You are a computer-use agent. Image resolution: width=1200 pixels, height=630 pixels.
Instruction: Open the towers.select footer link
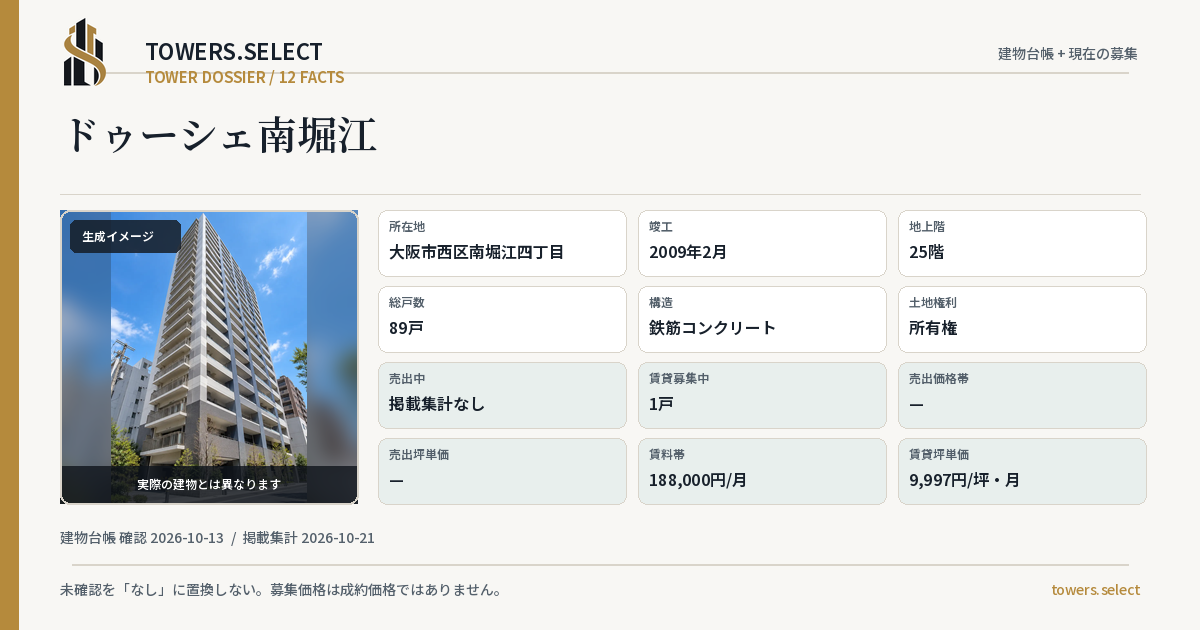tap(1095, 590)
